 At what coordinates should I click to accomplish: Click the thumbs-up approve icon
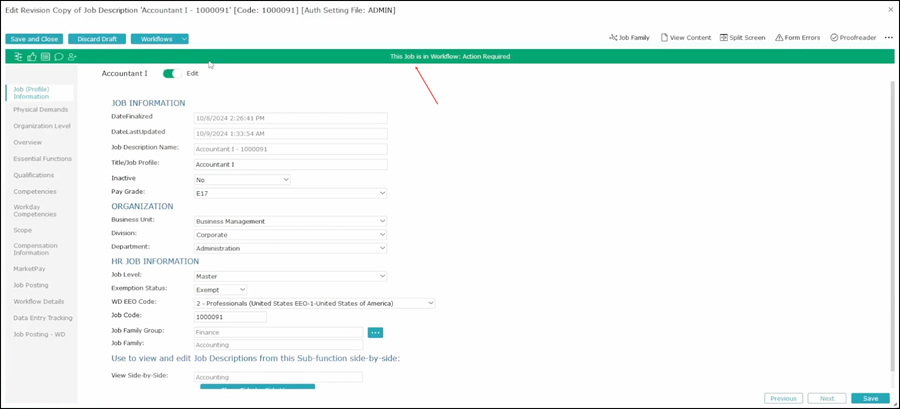[32, 57]
